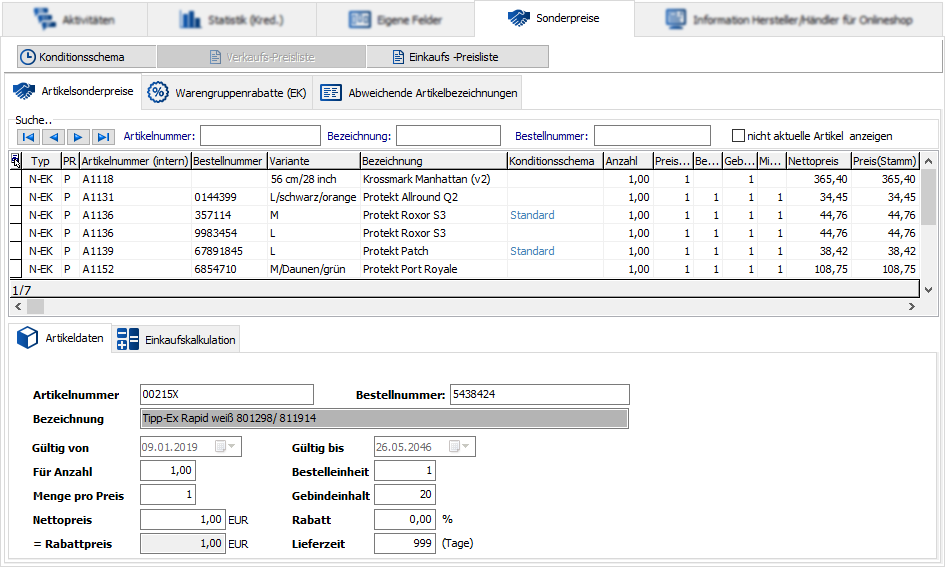Jump to first record navigation arrow

click(28, 137)
